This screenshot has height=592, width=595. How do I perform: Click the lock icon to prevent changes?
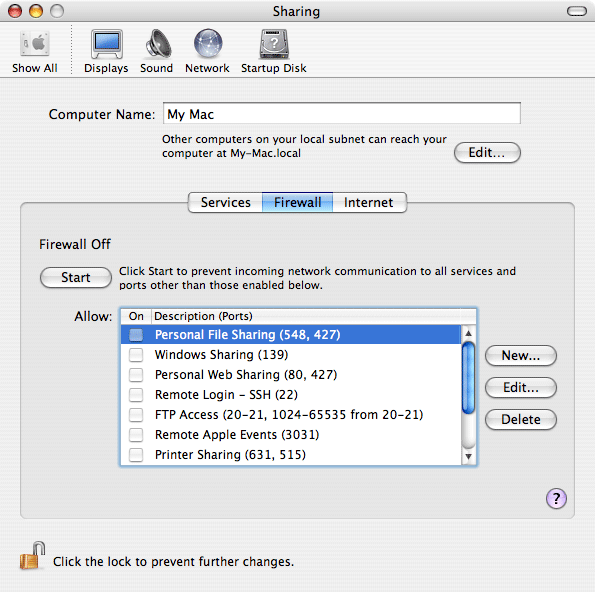coord(33,556)
